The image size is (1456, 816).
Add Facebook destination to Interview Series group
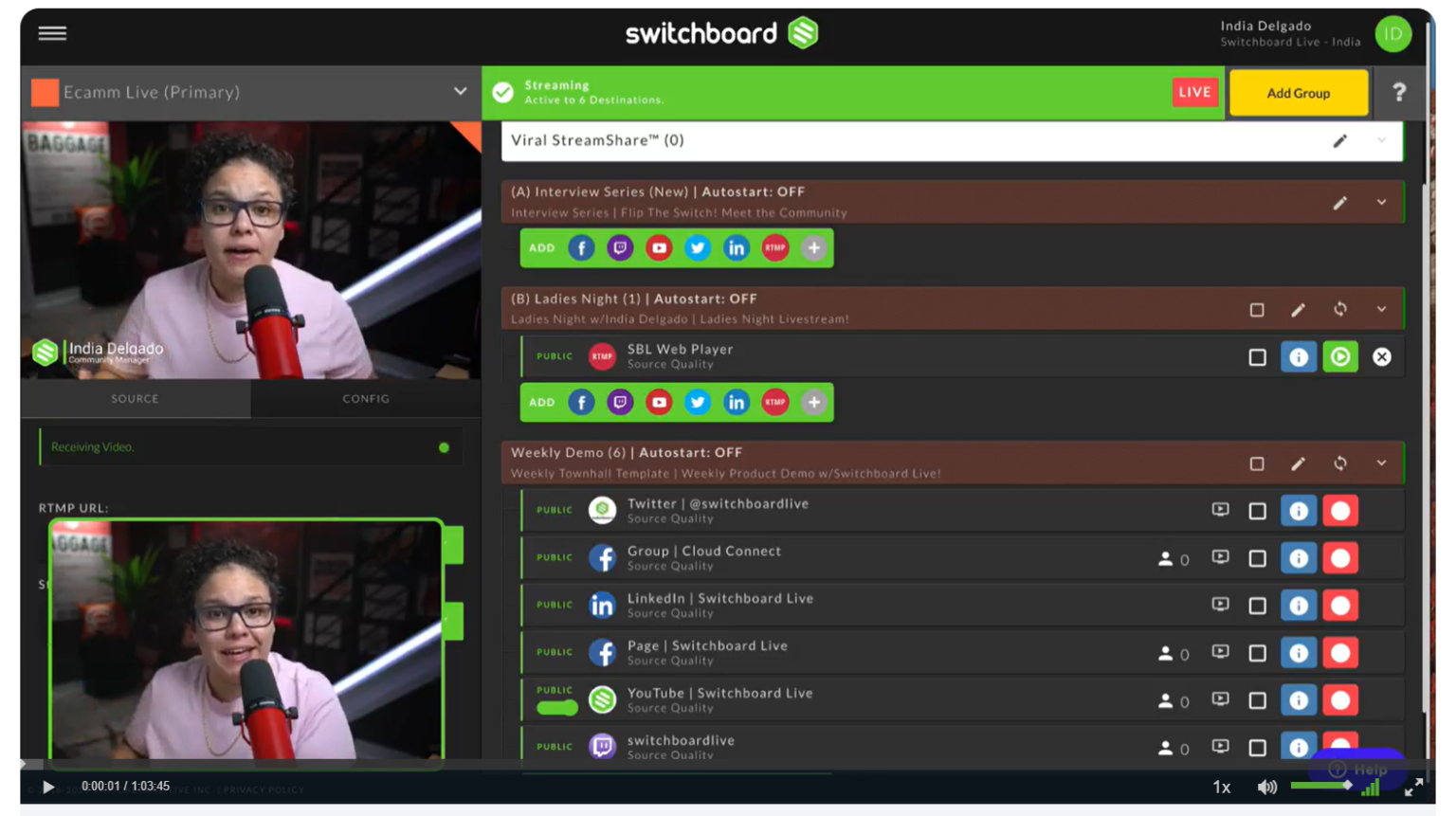click(x=580, y=247)
